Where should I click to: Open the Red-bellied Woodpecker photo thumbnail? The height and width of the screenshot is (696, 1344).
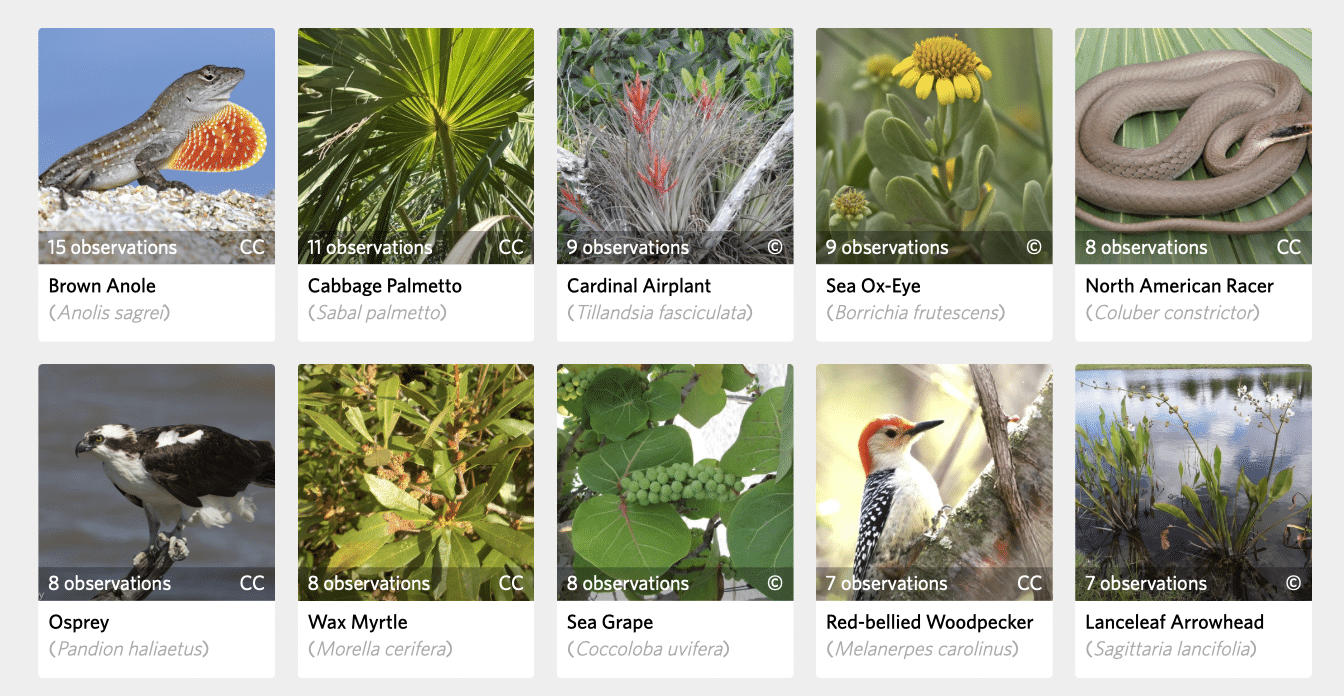pyautogui.click(x=934, y=482)
